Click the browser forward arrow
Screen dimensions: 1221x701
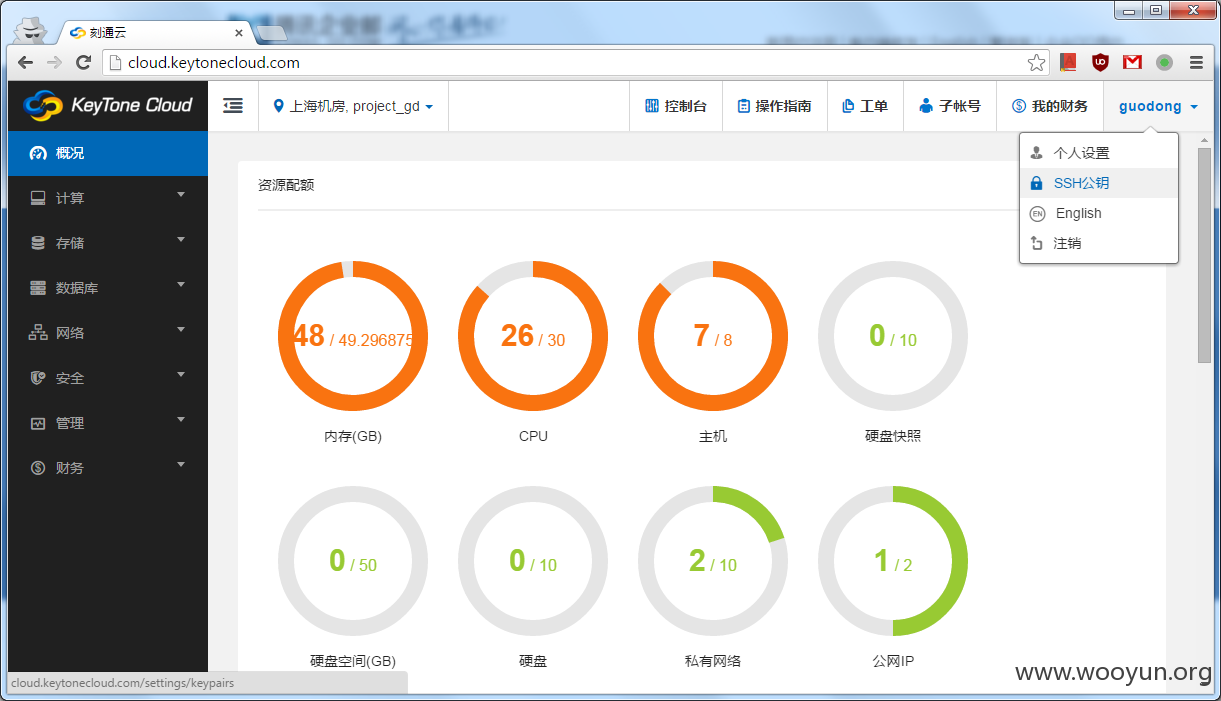pyautogui.click(x=54, y=62)
